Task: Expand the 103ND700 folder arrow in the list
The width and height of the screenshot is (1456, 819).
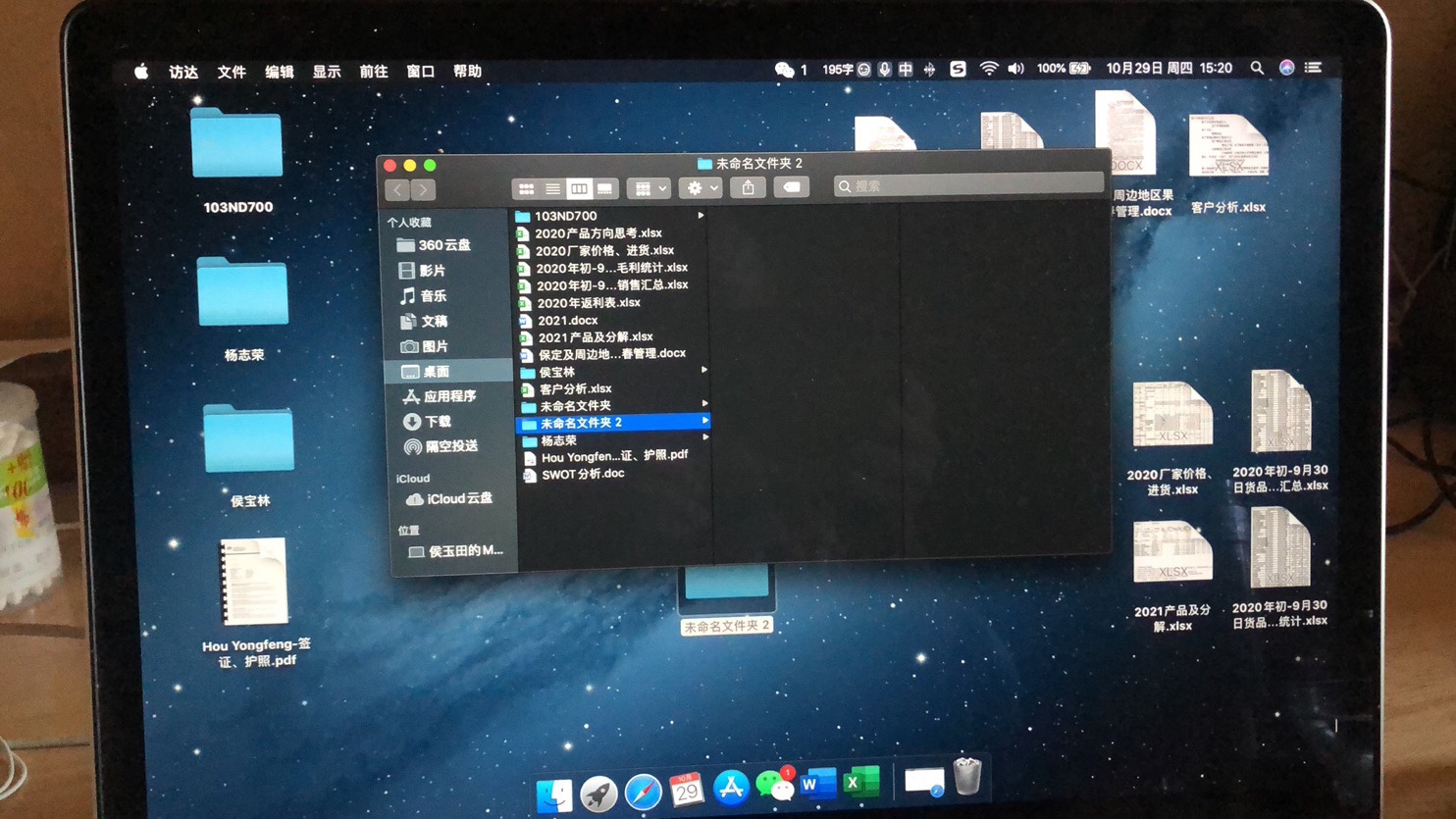Action: (701, 215)
